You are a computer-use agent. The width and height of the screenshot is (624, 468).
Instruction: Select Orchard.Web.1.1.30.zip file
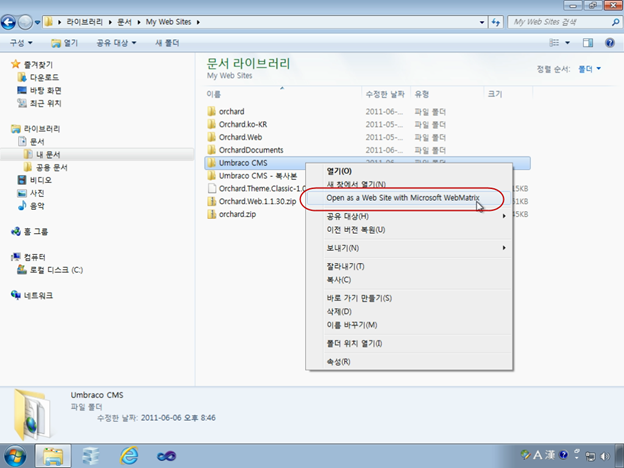(x=257, y=201)
